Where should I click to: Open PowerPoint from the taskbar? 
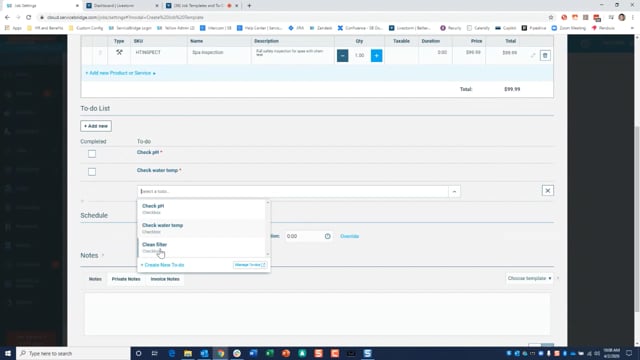point(286,353)
